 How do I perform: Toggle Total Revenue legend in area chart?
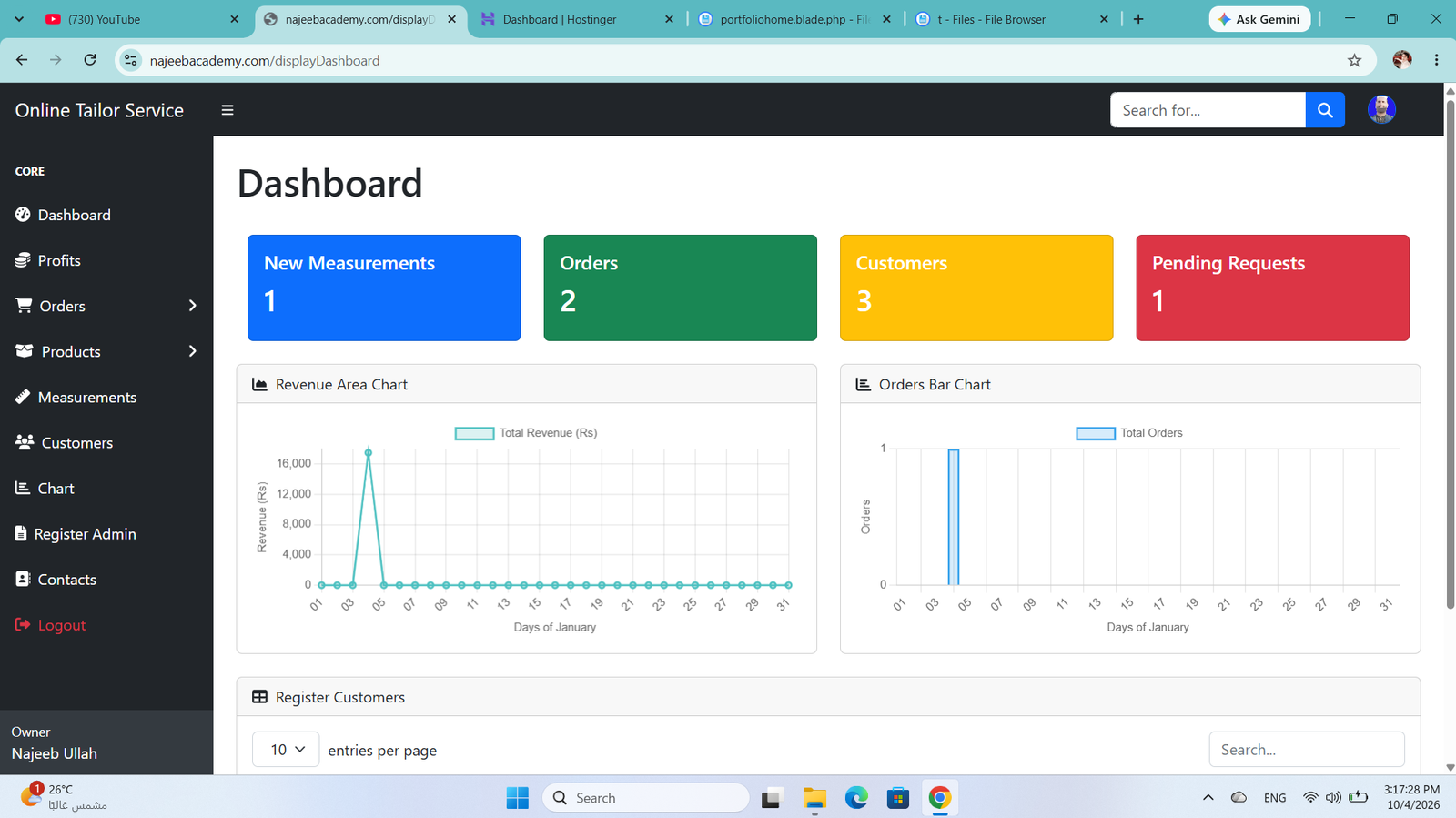[526, 433]
